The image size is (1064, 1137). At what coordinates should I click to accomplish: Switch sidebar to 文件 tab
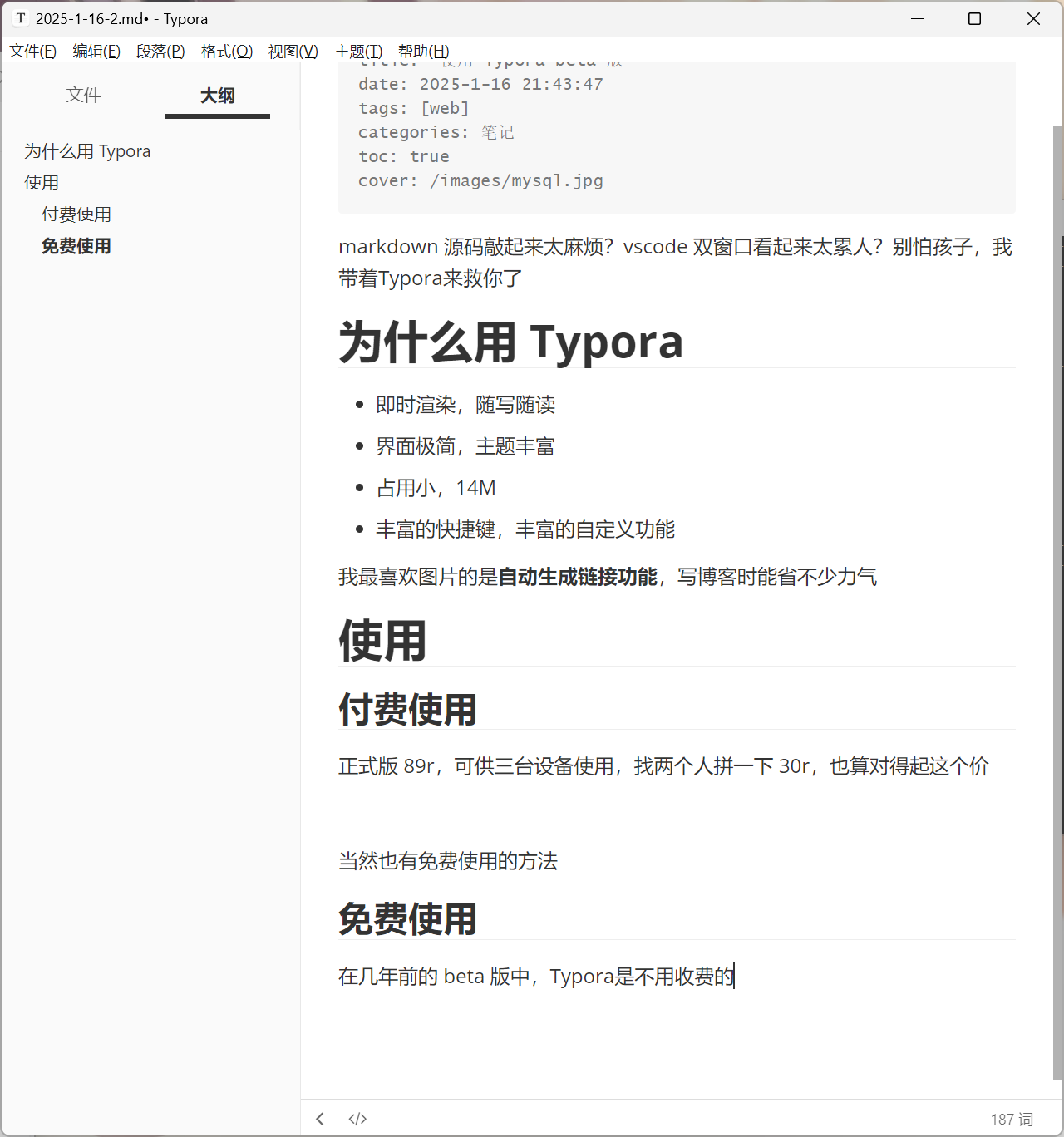pyautogui.click(x=84, y=96)
